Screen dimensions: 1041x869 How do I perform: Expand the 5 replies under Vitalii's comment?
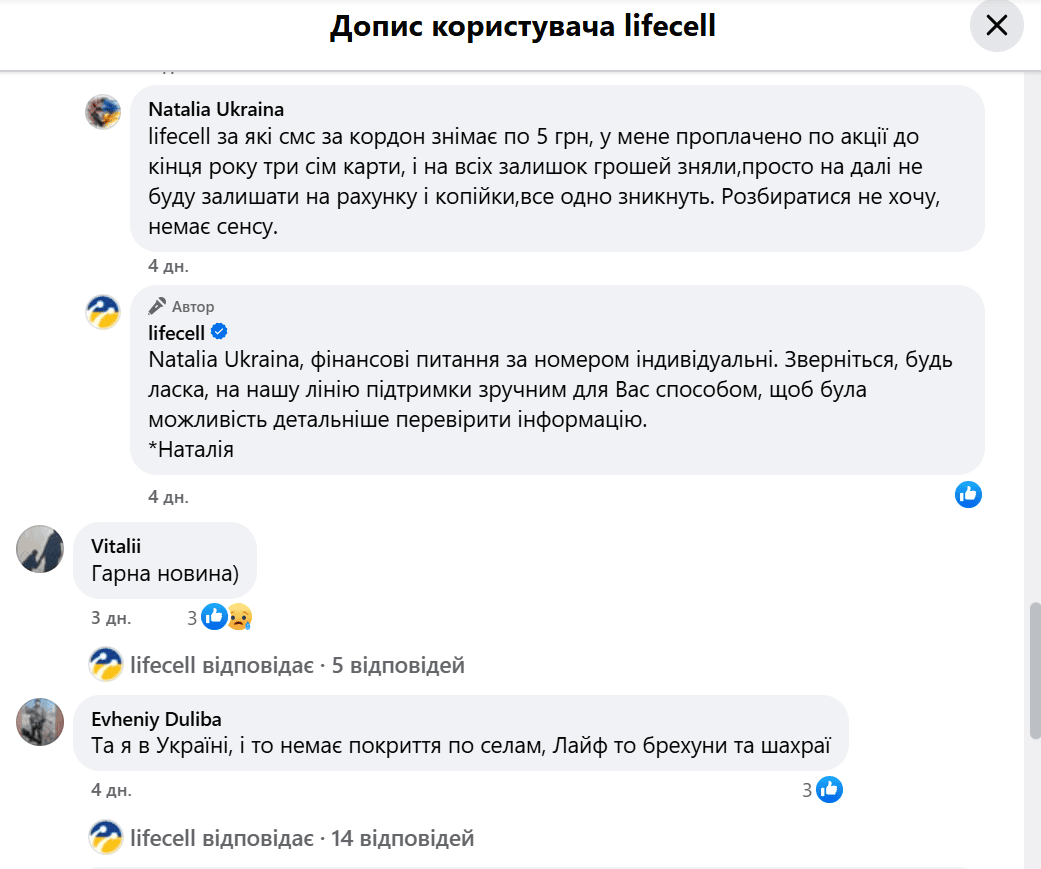297,665
